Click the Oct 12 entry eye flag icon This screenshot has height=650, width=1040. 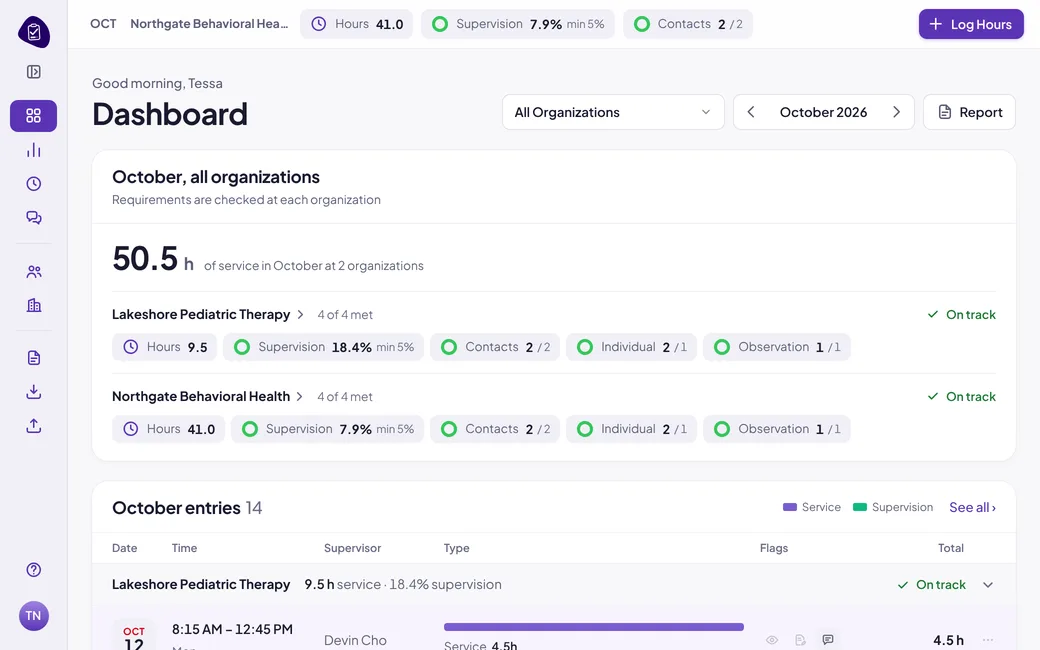(772, 640)
